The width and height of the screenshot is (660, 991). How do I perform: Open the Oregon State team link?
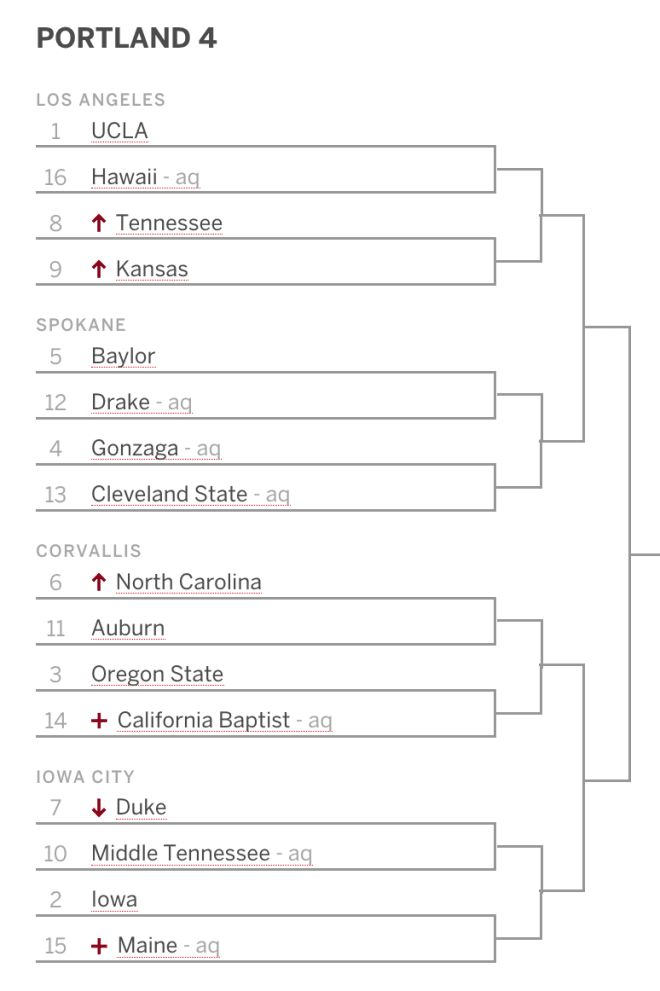157,674
